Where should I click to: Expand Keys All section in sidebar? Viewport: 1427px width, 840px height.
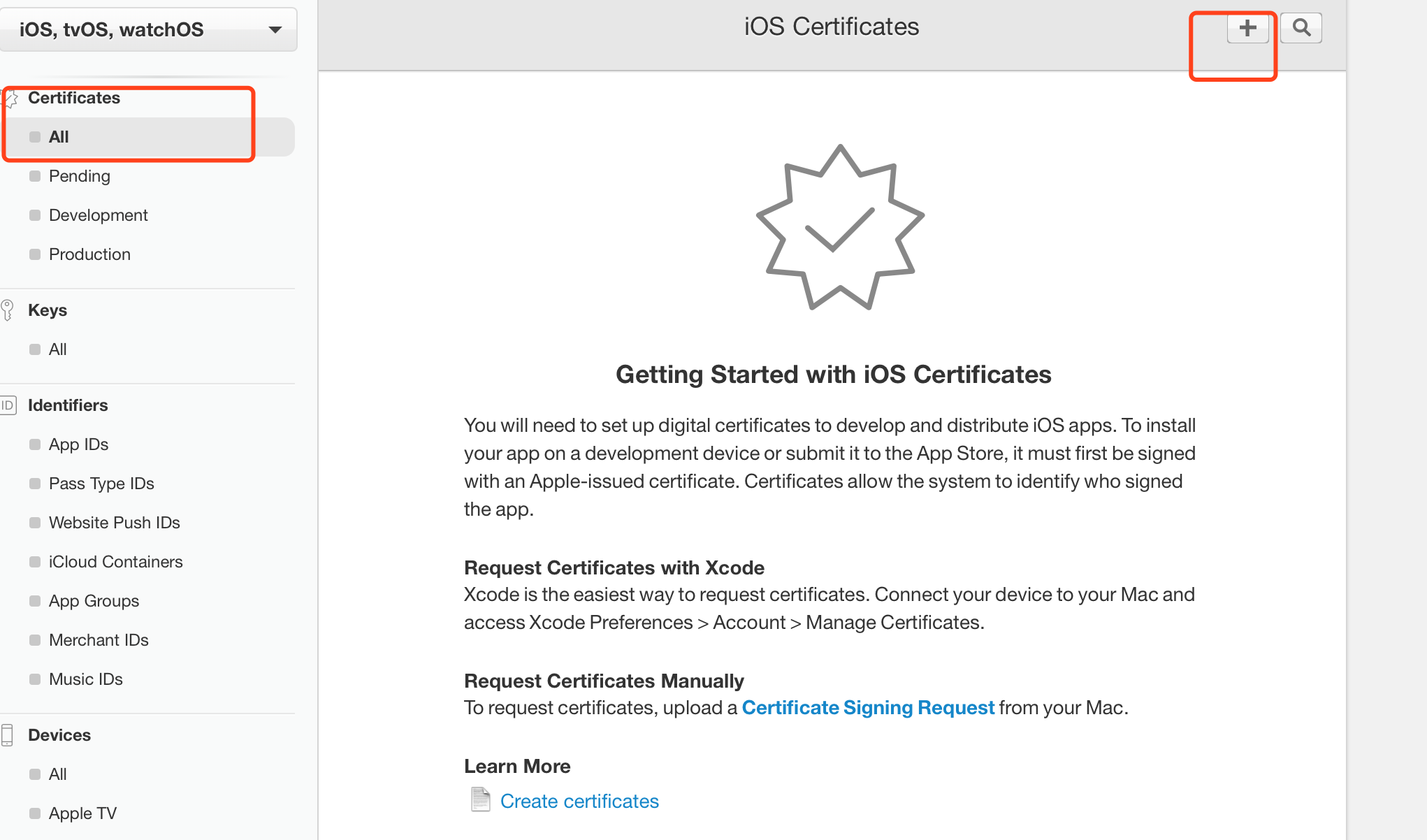coord(57,348)
